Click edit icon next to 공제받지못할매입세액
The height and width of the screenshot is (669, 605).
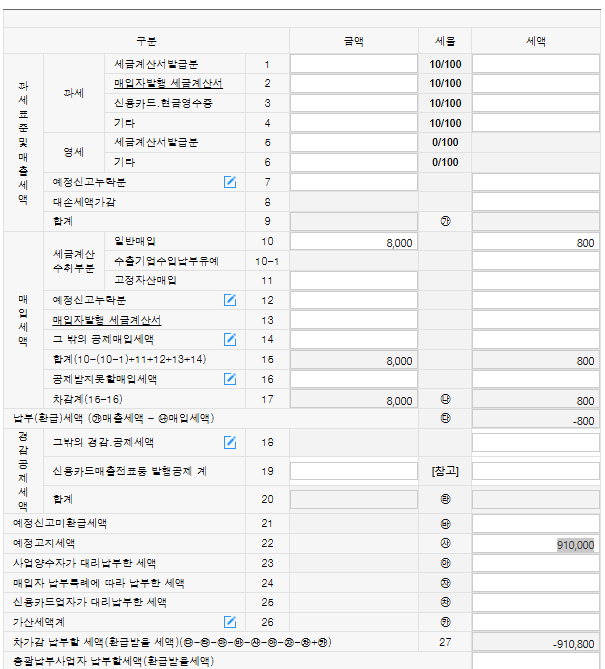(x=230, y=379)
